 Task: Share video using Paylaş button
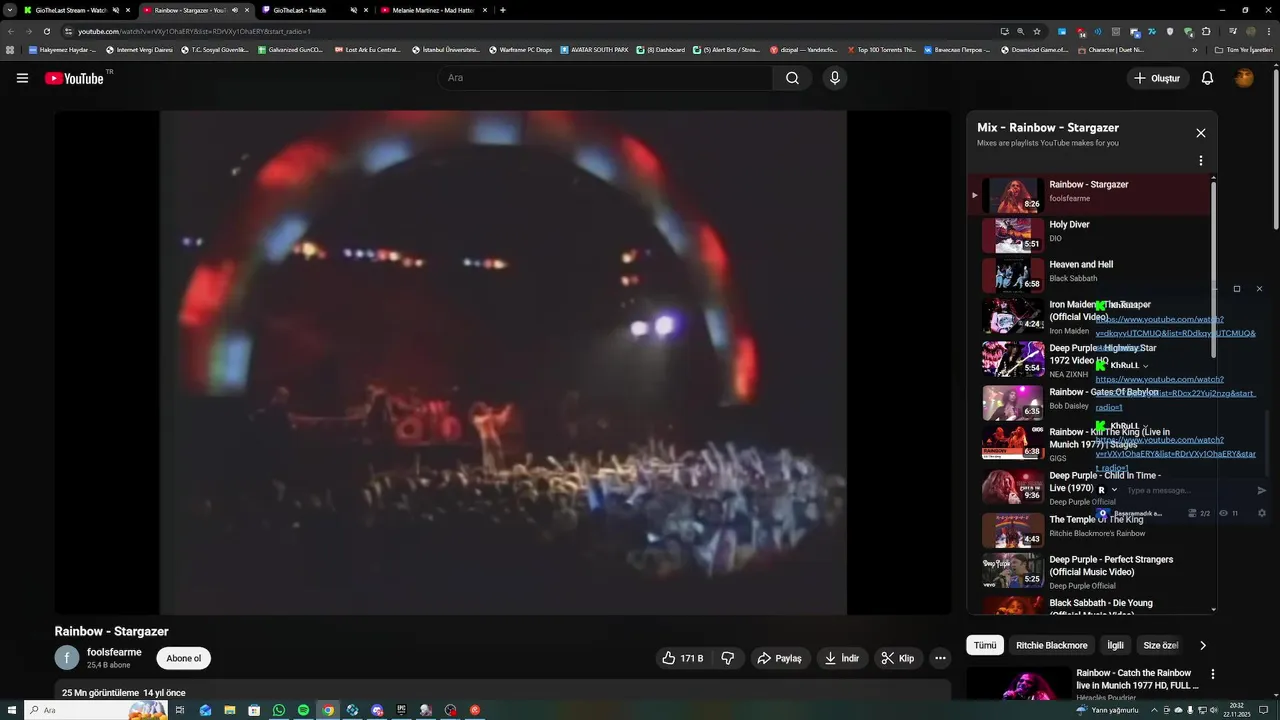[x=780, y=658]
